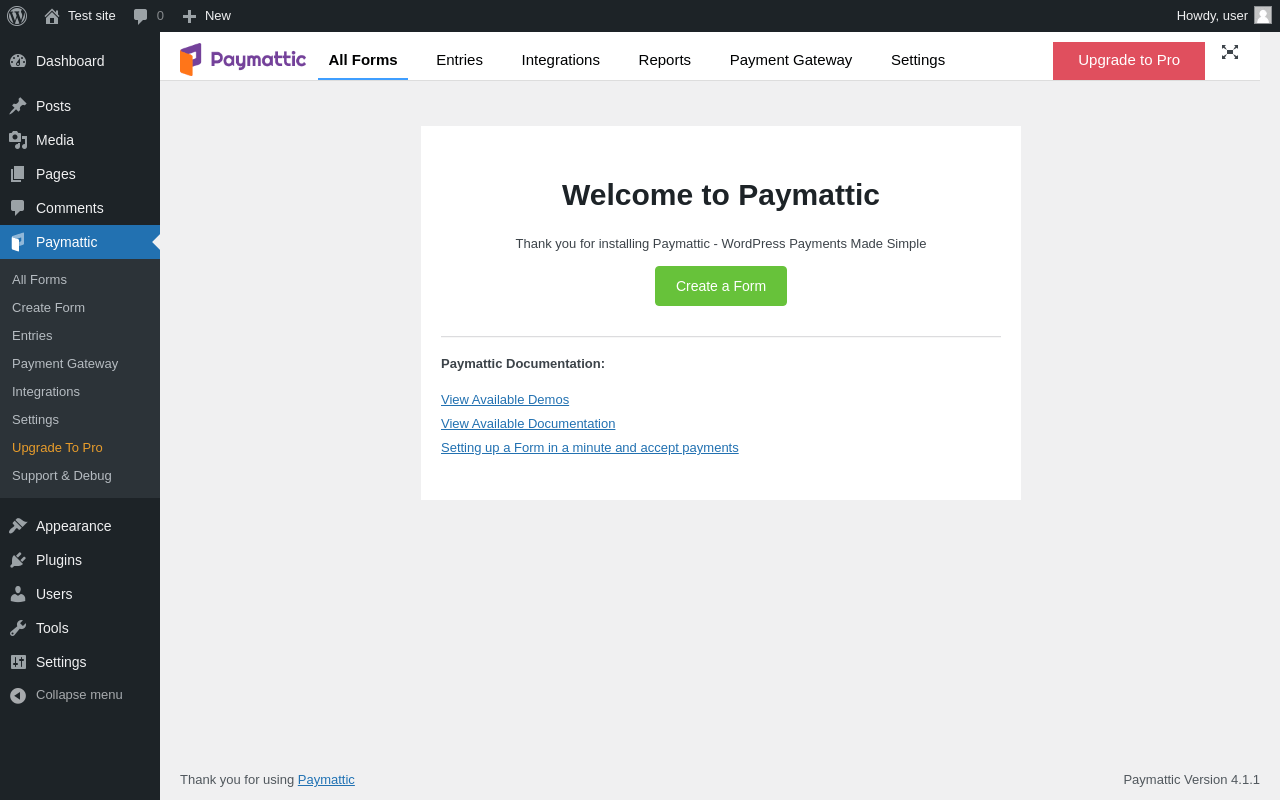Click the plus icon beside New

189,16
